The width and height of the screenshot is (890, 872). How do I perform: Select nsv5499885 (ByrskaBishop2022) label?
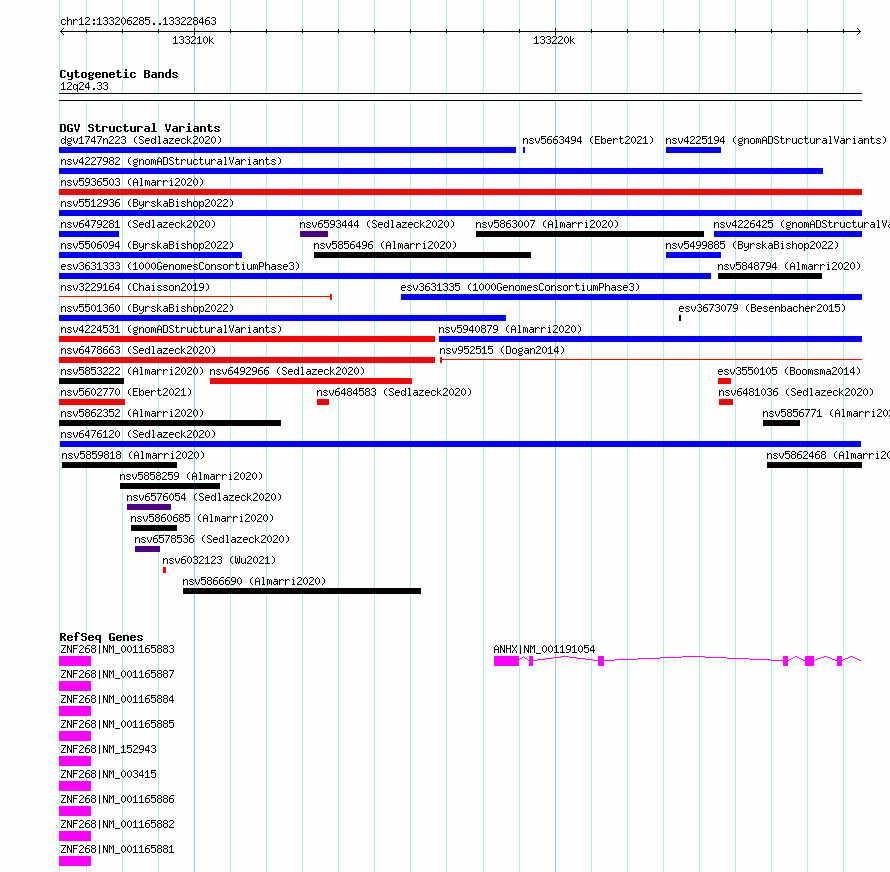click(752, 245)
